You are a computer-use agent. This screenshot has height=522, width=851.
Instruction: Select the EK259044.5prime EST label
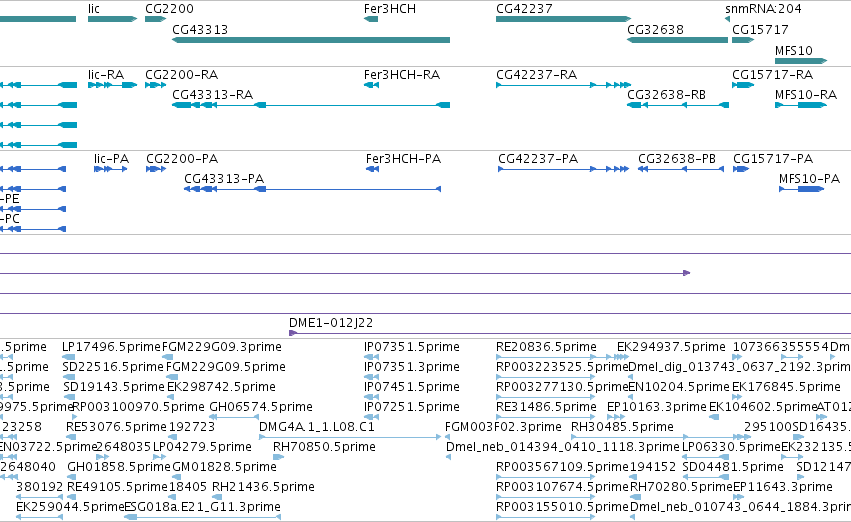(70, 507)
